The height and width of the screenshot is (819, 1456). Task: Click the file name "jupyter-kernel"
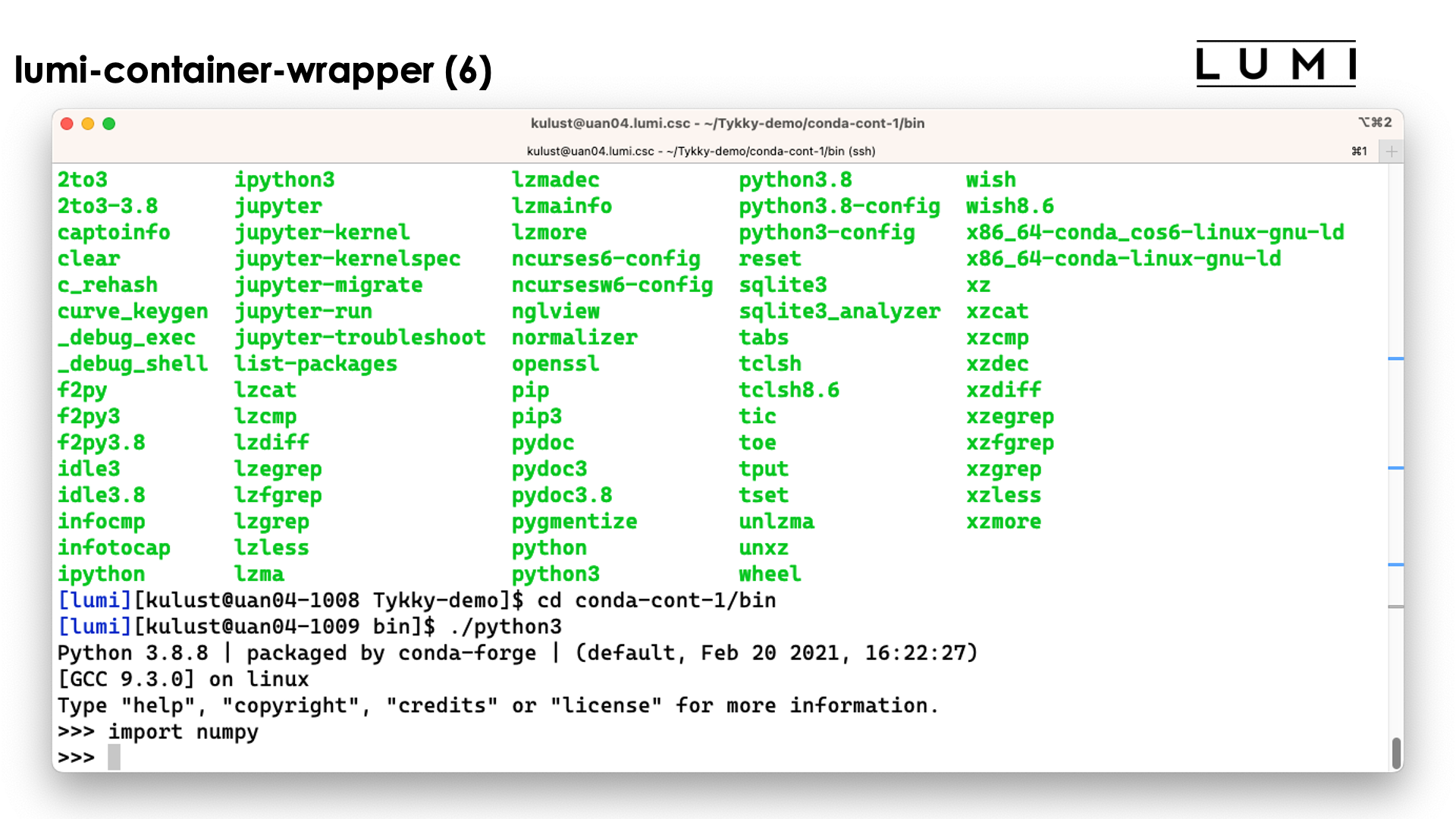tap(322, 232)
